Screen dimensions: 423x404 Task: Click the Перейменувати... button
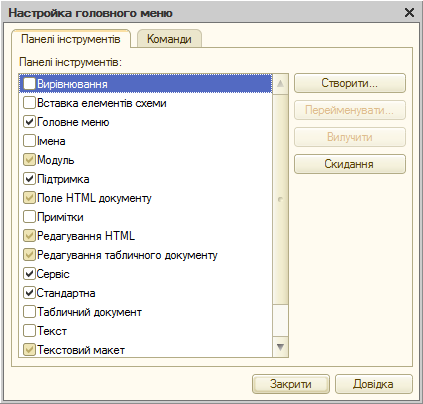pos(350,110)
